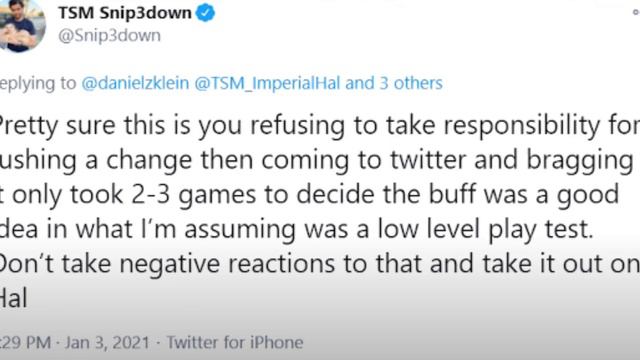Click the "Replying to" label text

(38, 83)
